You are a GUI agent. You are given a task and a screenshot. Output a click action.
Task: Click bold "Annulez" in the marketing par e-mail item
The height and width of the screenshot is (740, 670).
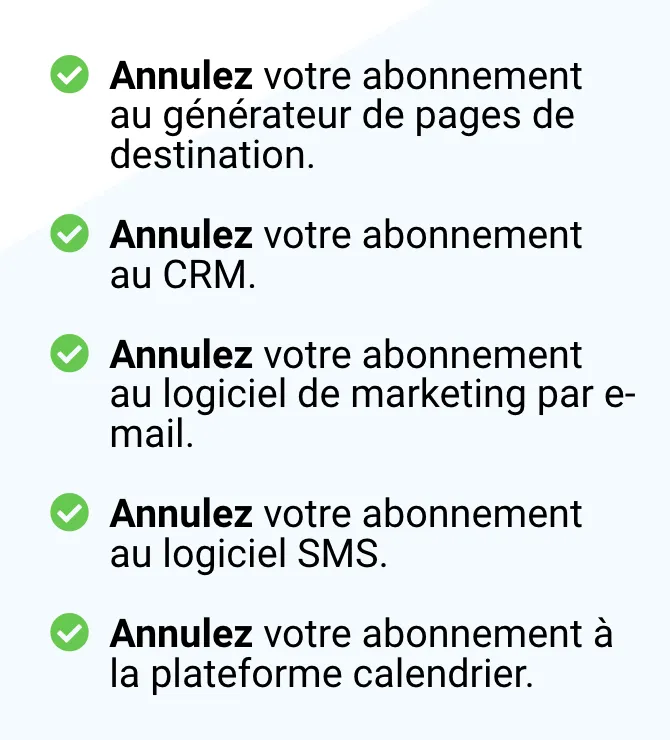[181, 354]
